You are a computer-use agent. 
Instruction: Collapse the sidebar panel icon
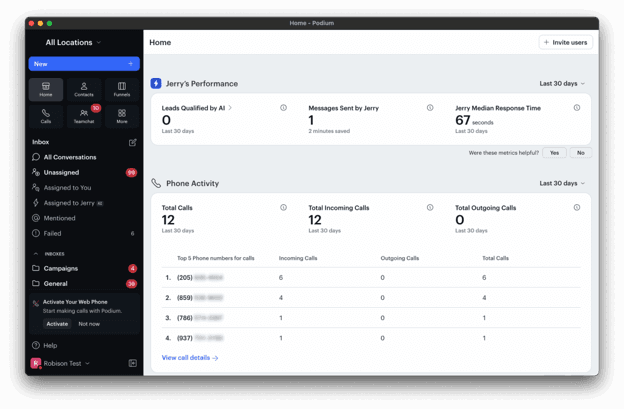tap(133, 363)
